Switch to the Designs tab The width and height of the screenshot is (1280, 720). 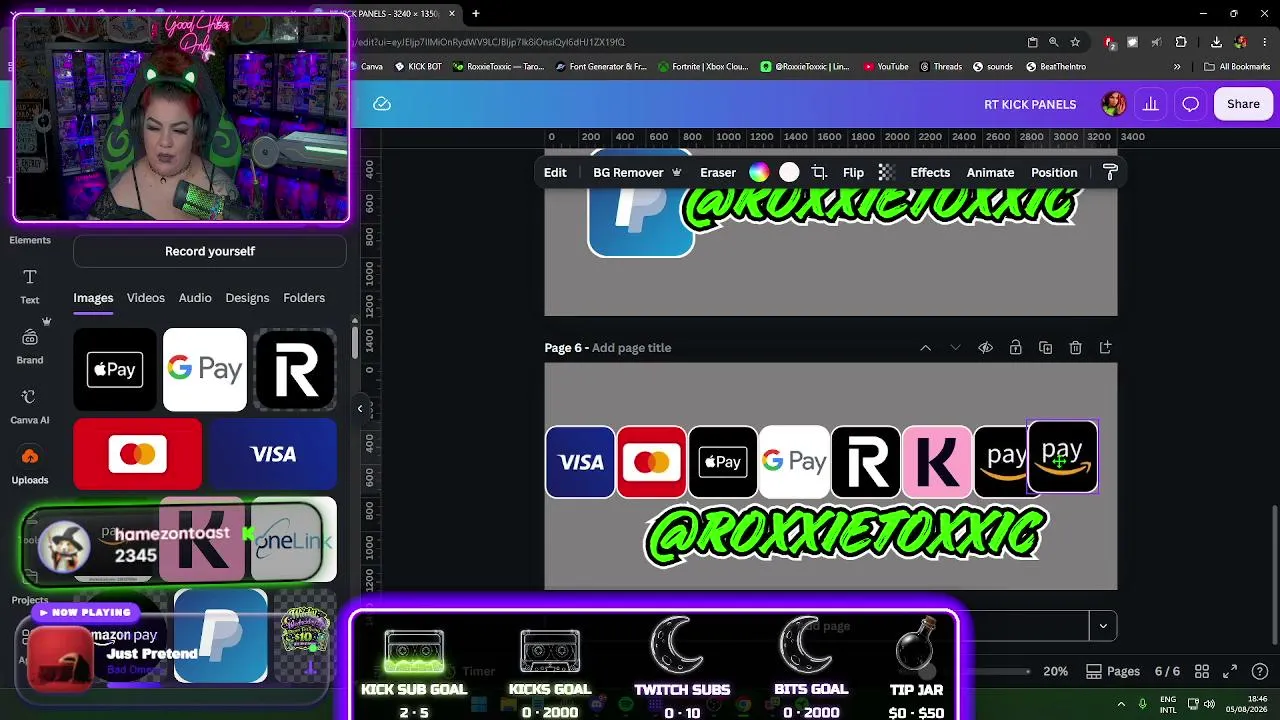click(x=247, y=298)
